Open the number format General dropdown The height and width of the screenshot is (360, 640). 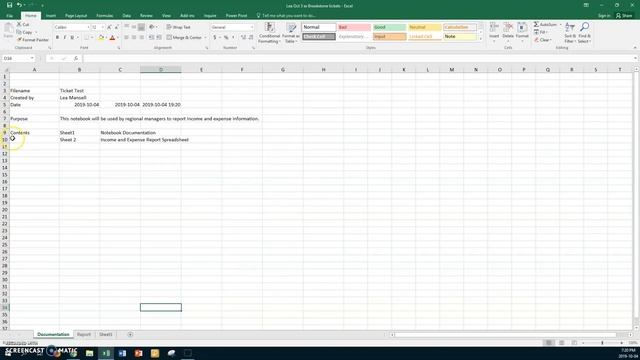tap(252, 27)
